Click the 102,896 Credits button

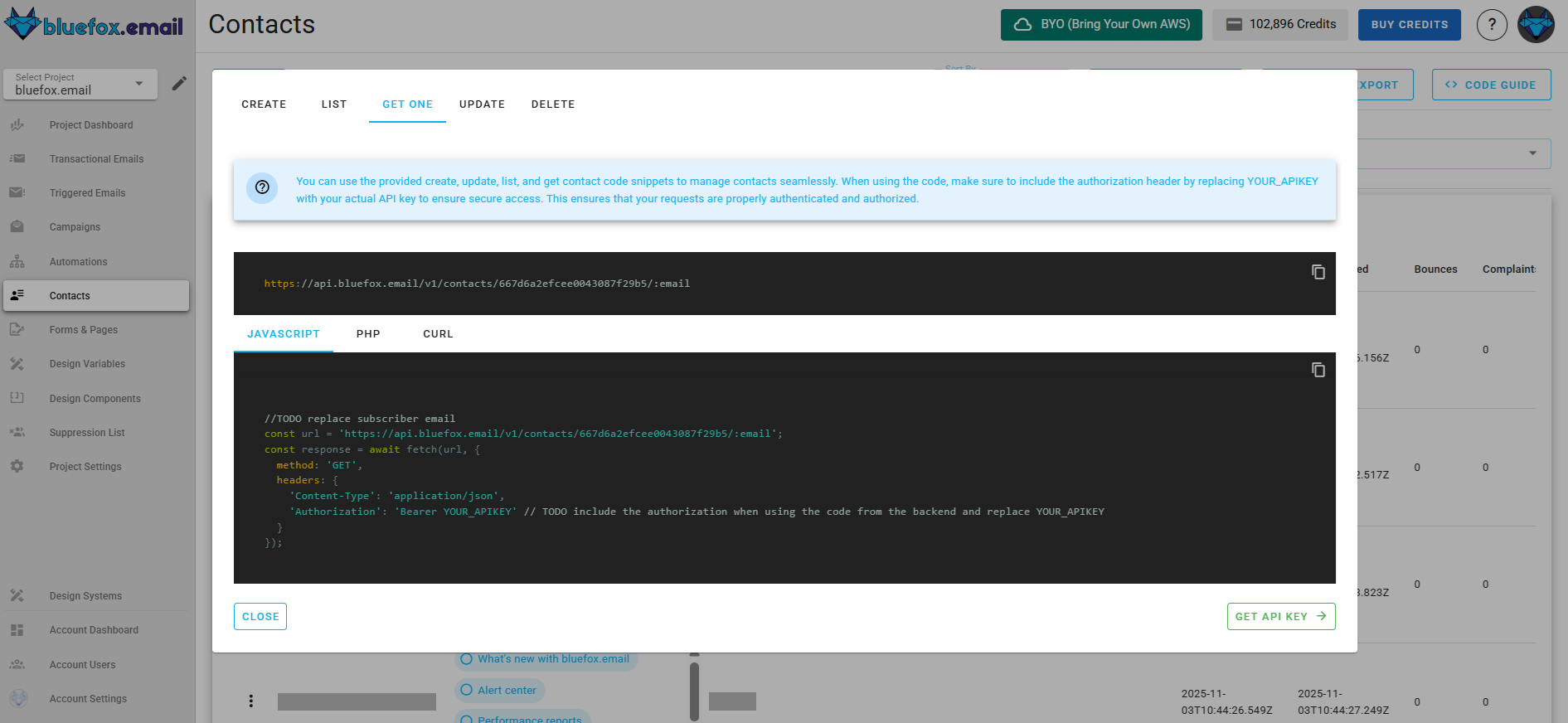pos(1280,25)
